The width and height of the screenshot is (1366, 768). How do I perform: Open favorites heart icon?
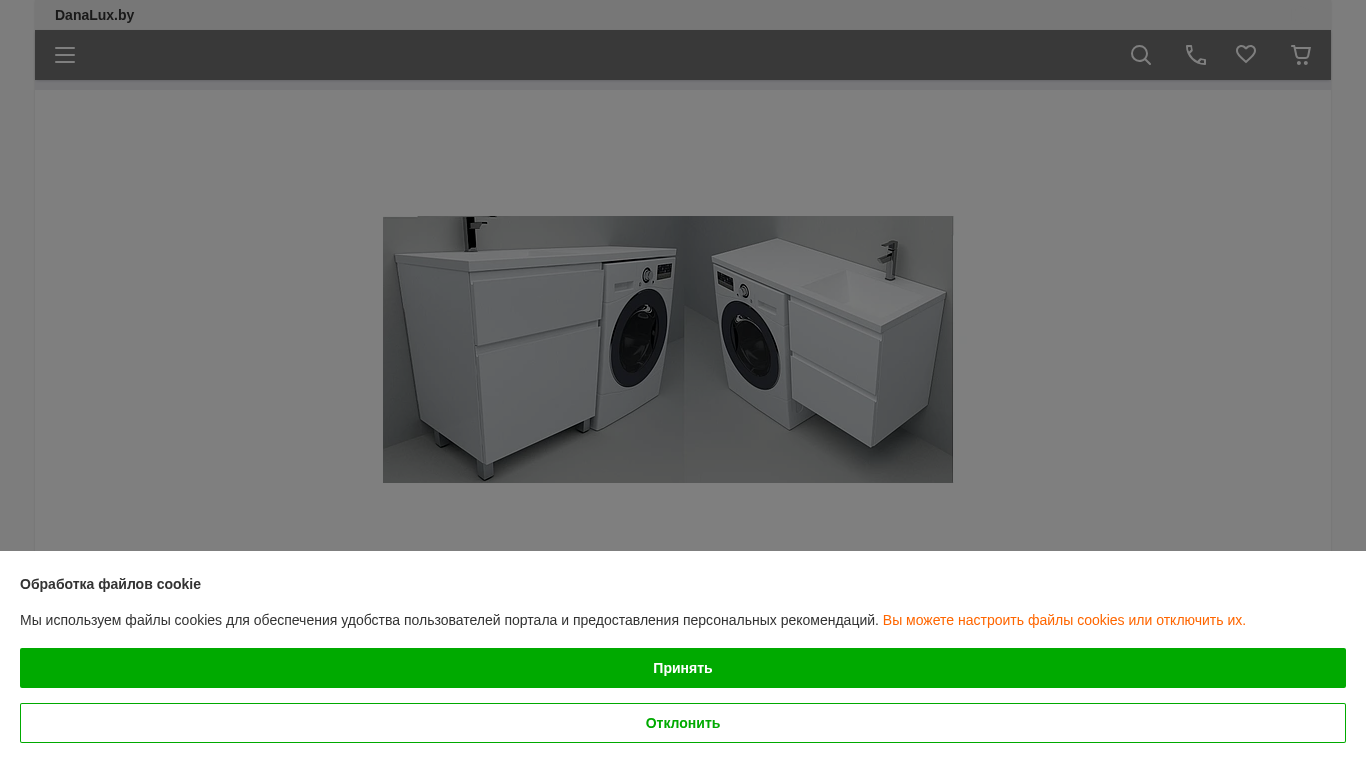1246,54
